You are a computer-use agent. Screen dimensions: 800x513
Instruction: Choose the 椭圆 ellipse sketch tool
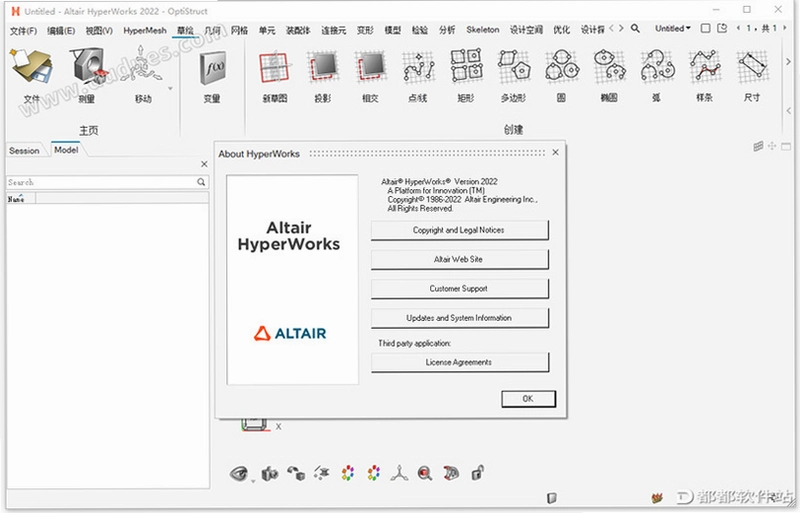pos(609,76)
